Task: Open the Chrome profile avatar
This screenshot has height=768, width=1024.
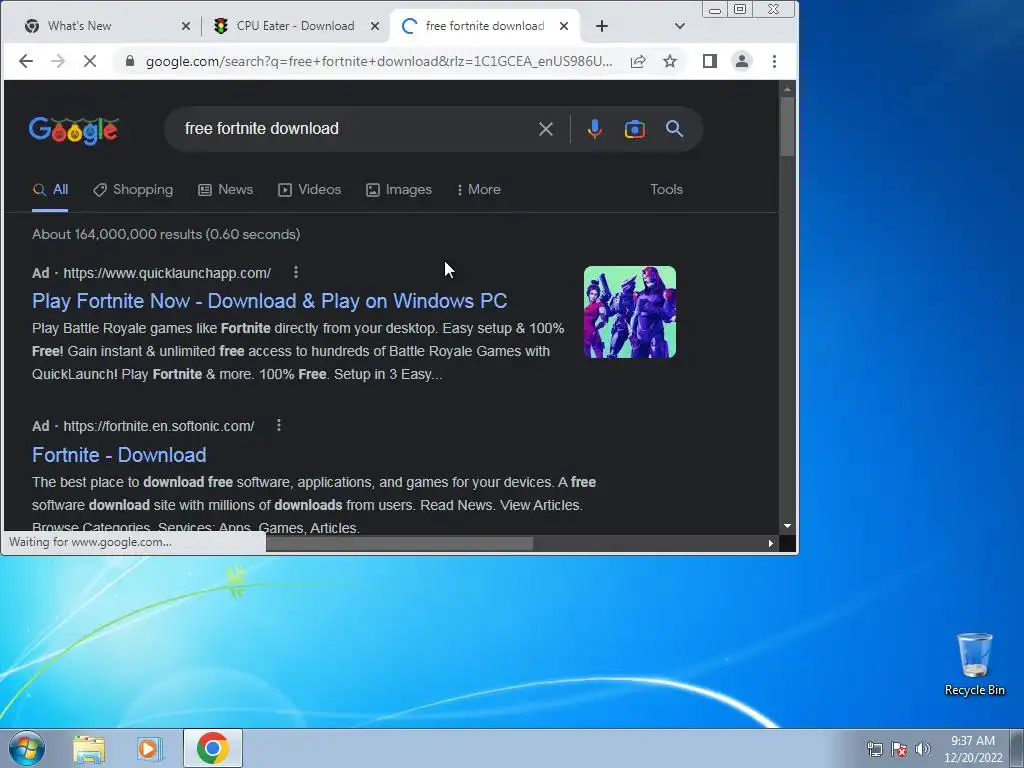Action: [x=742, y=61]
